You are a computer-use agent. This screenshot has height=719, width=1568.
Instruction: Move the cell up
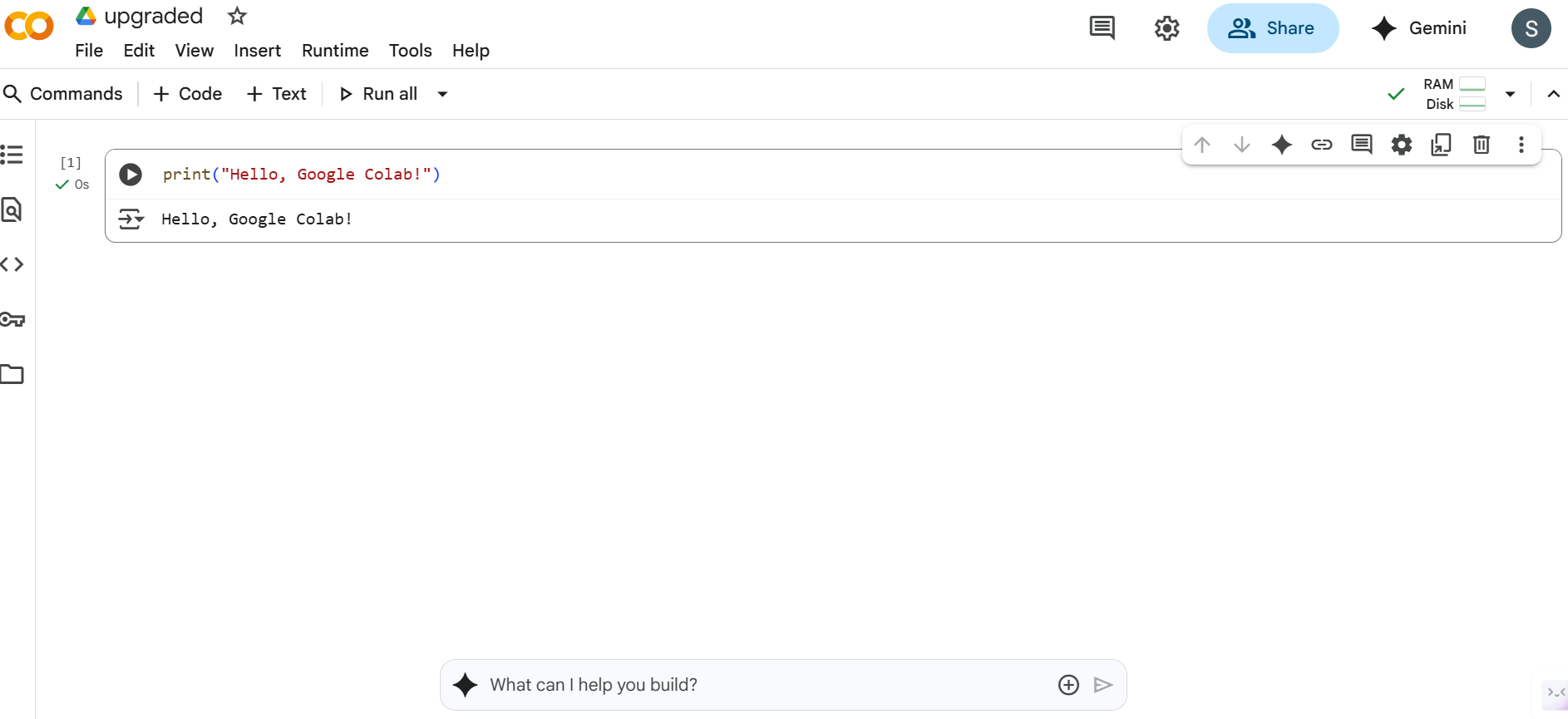pos(1203,144)
